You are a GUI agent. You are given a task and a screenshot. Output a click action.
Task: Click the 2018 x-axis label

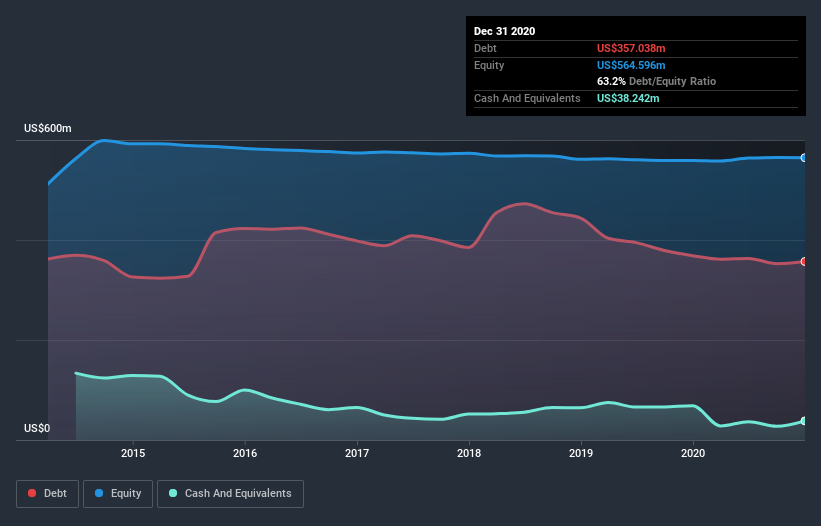click(469, 453)
